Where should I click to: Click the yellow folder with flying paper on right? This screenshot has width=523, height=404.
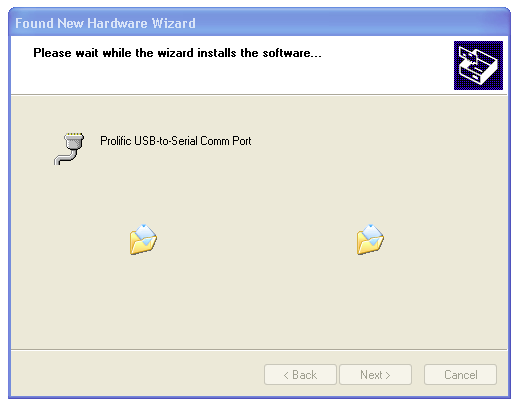coord(370,240)
